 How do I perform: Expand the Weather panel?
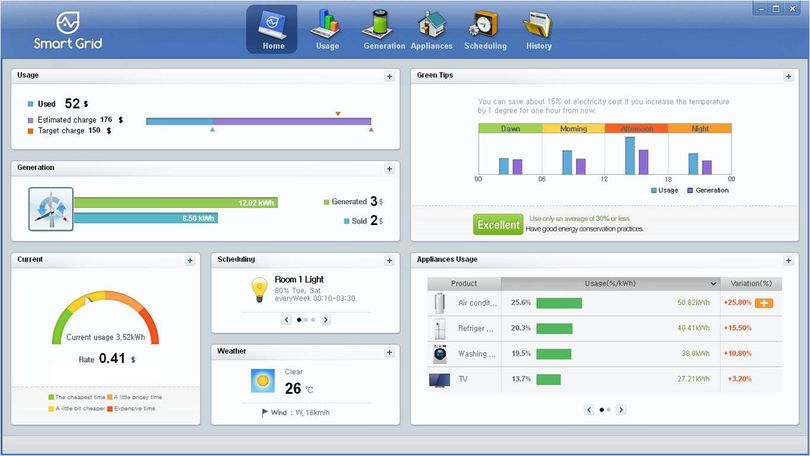coord(390,353)
